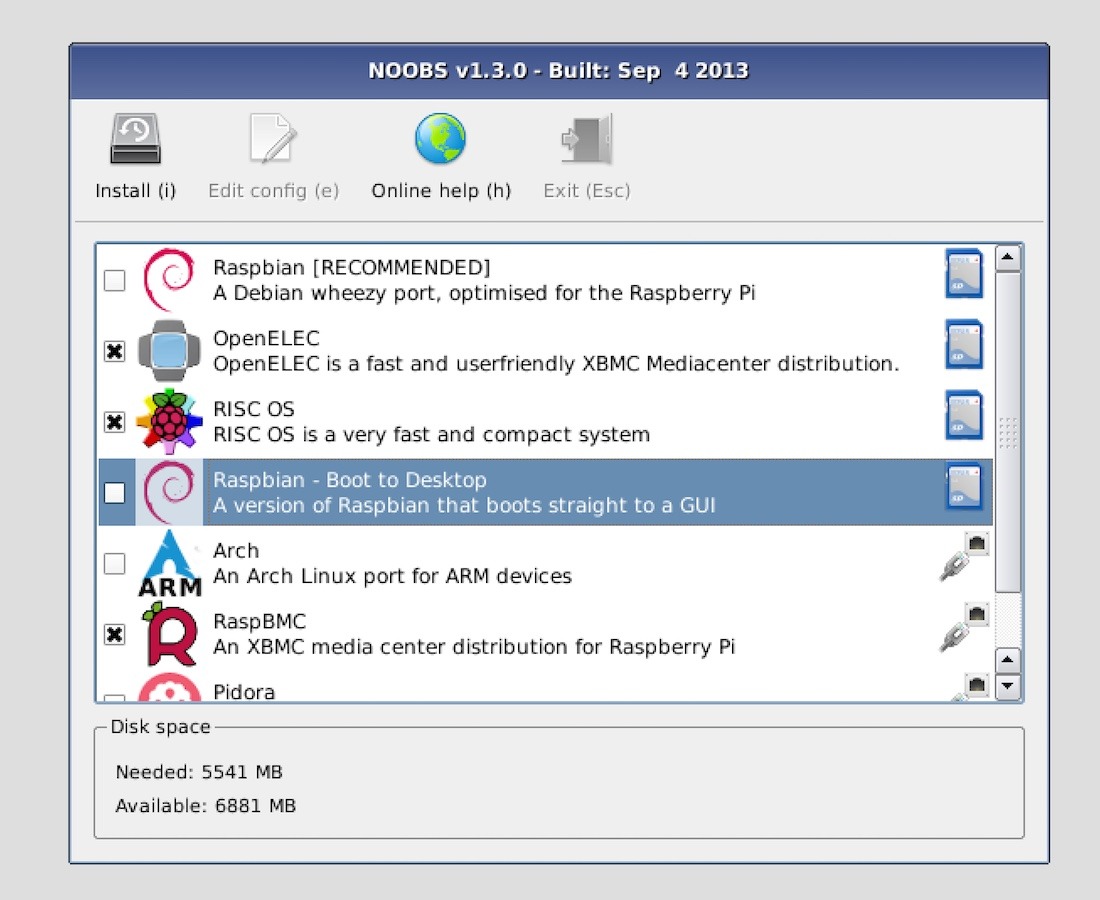Image resolution: width=1100 pixels, height=900 pixels.
Task: Click SD card icon in Raspbian [RECOMMENDED] row
Action: pyautogui.click(x=964, y=274)
